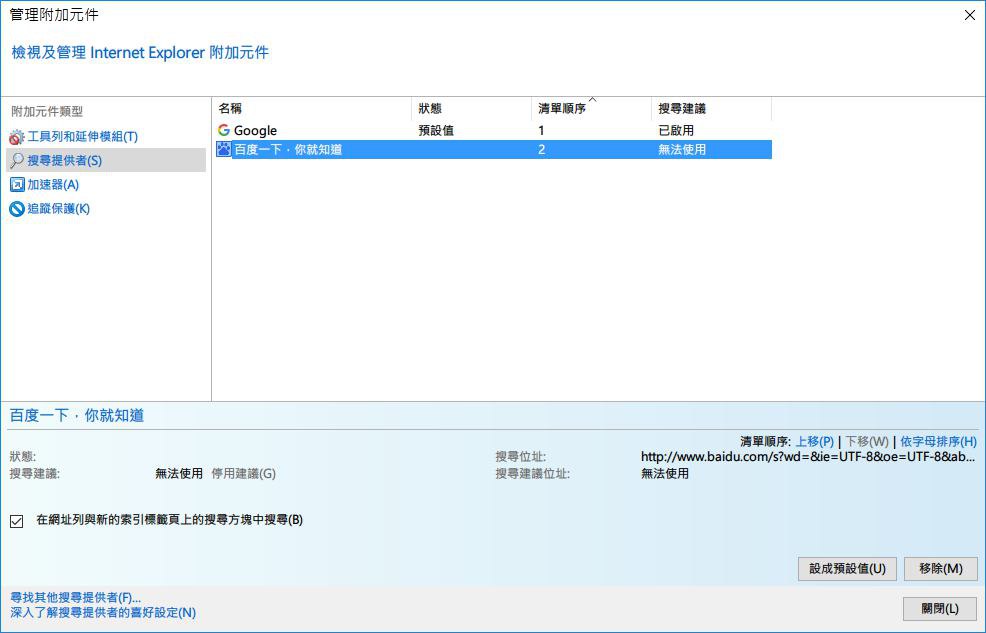The image size is (986, 633).
Task: Click 移除(M) button
Action: (x=941, y=569)
